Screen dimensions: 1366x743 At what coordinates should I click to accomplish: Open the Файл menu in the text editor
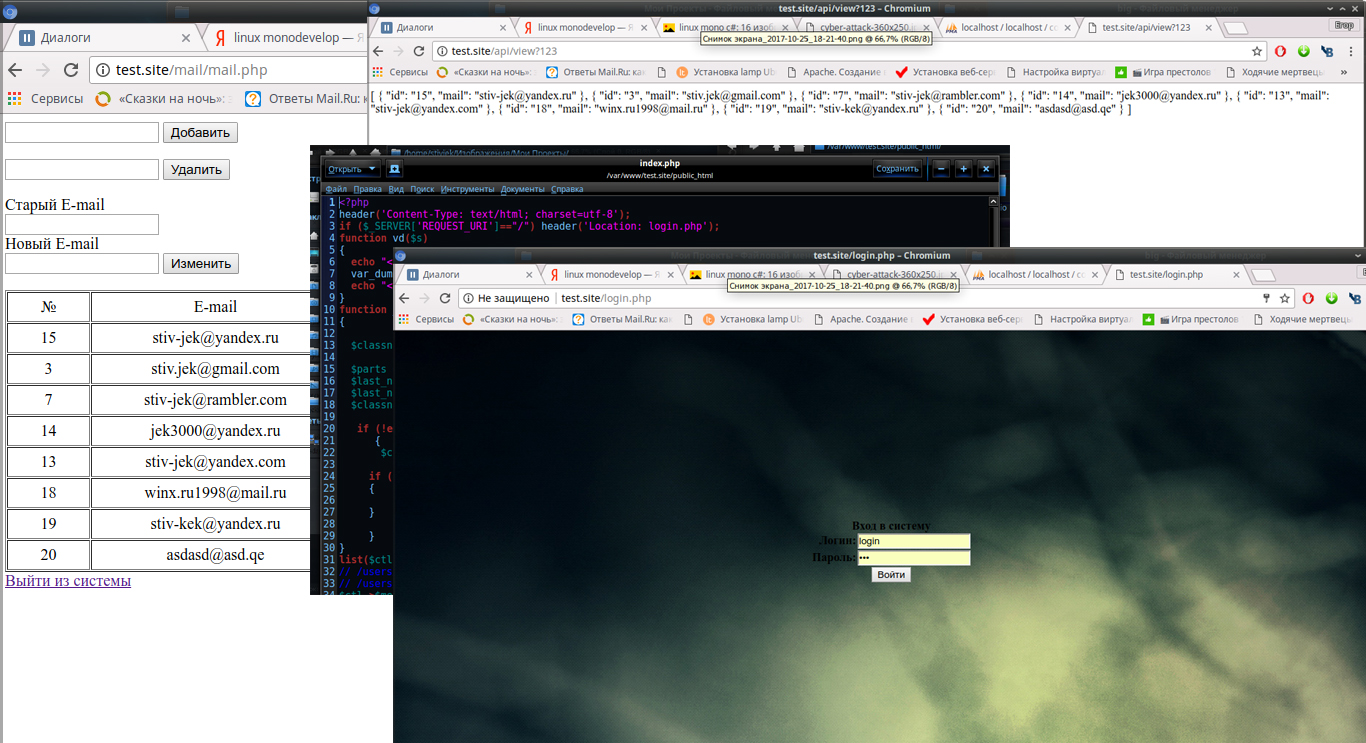coord(335,189)
